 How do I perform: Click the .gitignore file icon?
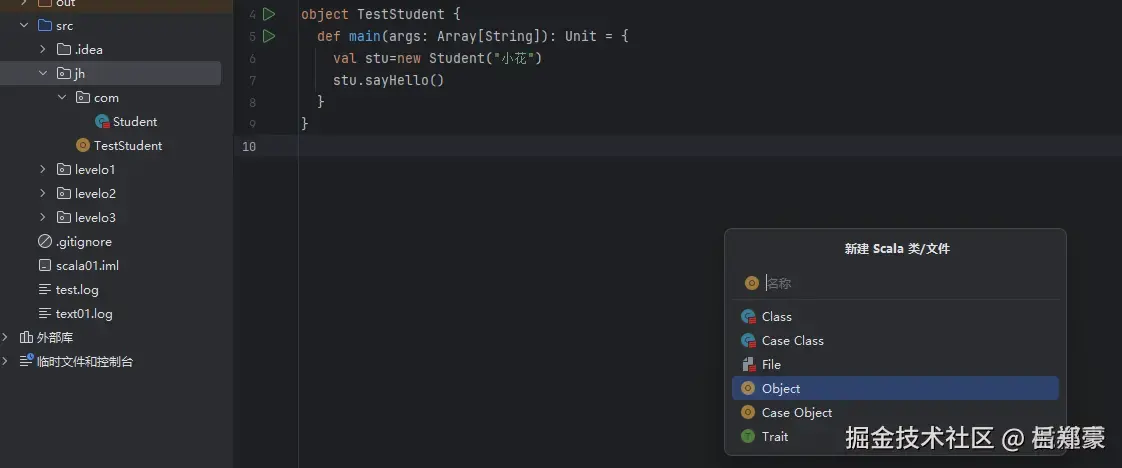(44, 241)
